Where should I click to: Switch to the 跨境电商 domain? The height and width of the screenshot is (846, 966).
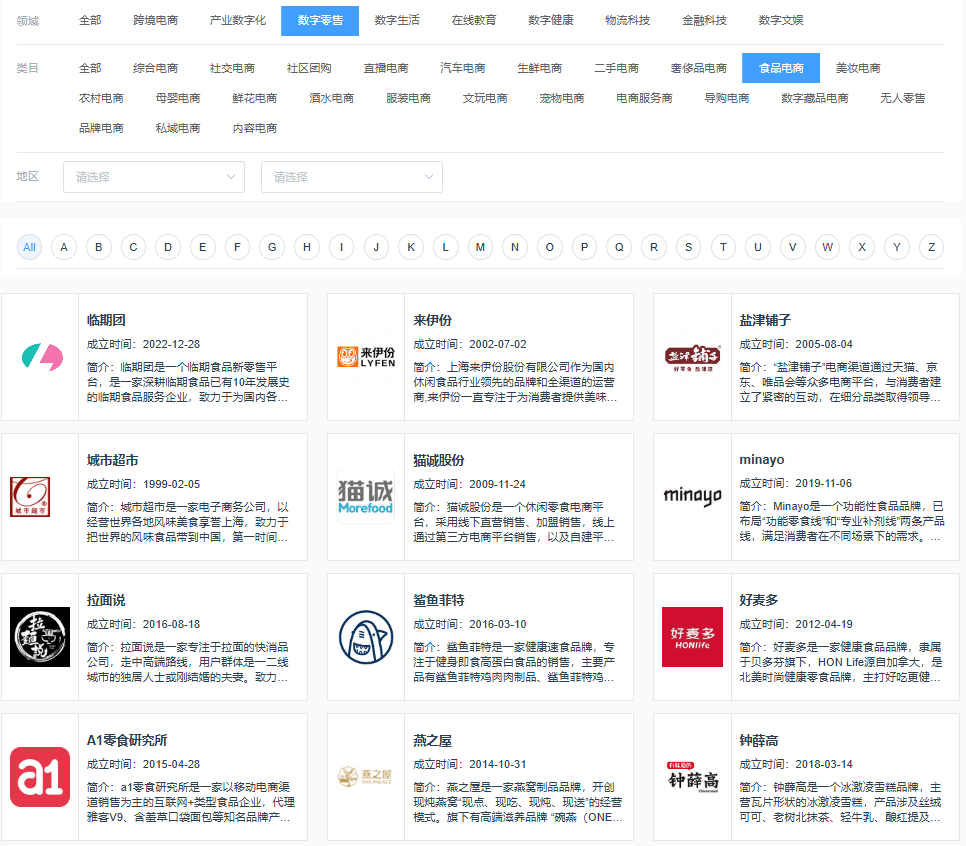(155, 20)
